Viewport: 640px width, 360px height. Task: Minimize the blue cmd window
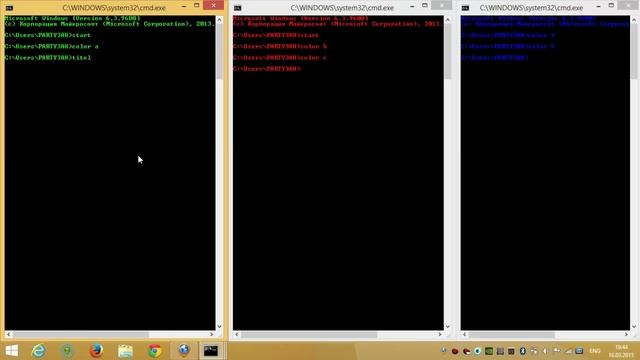598,6
